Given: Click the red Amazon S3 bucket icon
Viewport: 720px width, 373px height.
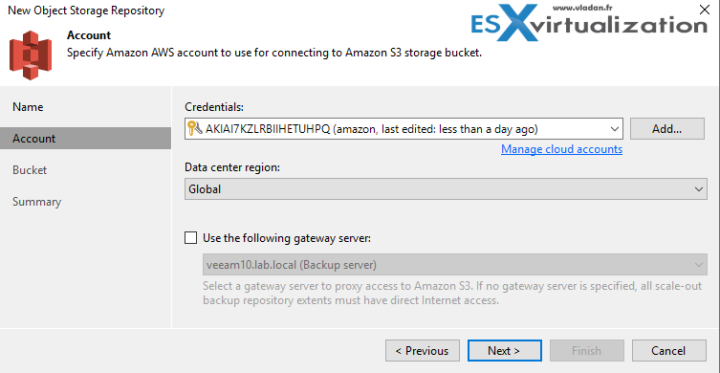Looking at the screenshot, I should [30, 56].
